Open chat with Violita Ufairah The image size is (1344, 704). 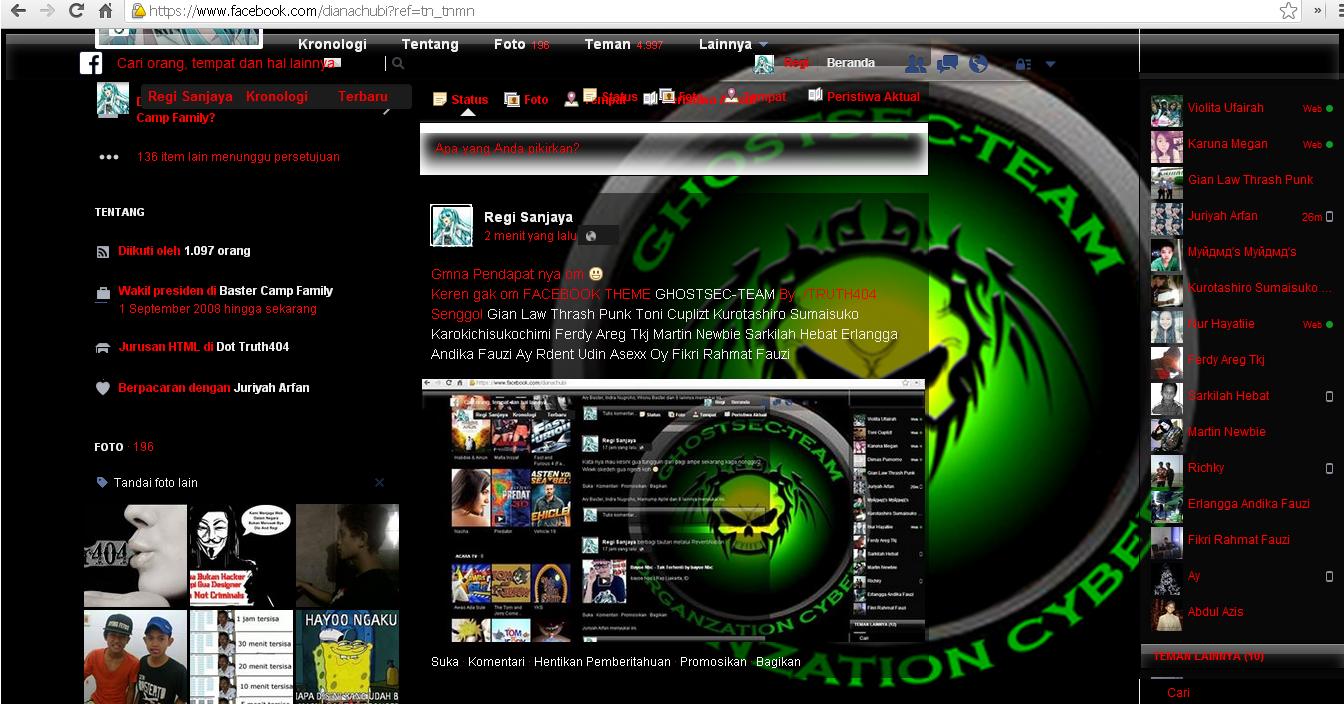tap(1241, 108)
